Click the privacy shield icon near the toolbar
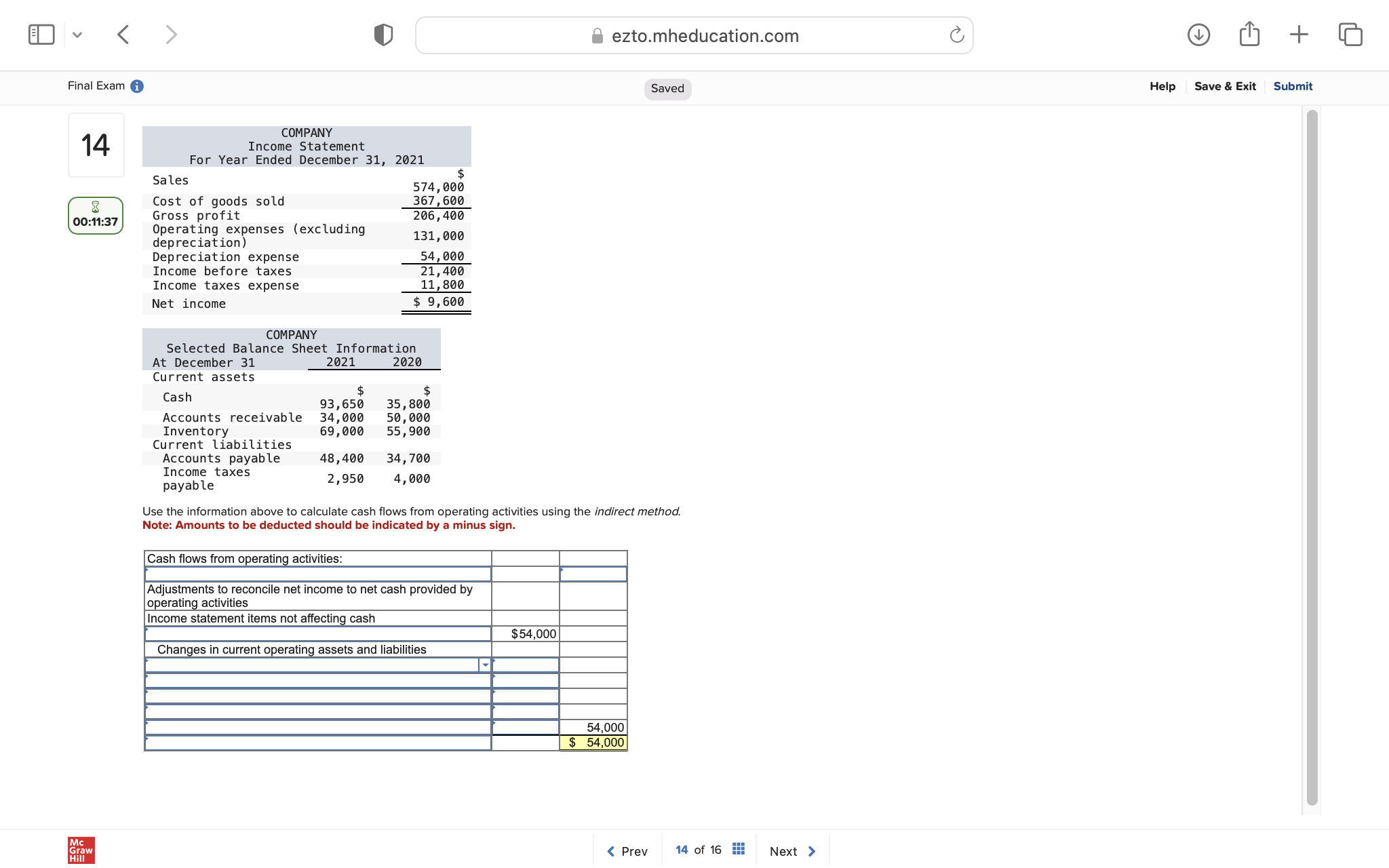The image size is (1389, 868). 383,34
